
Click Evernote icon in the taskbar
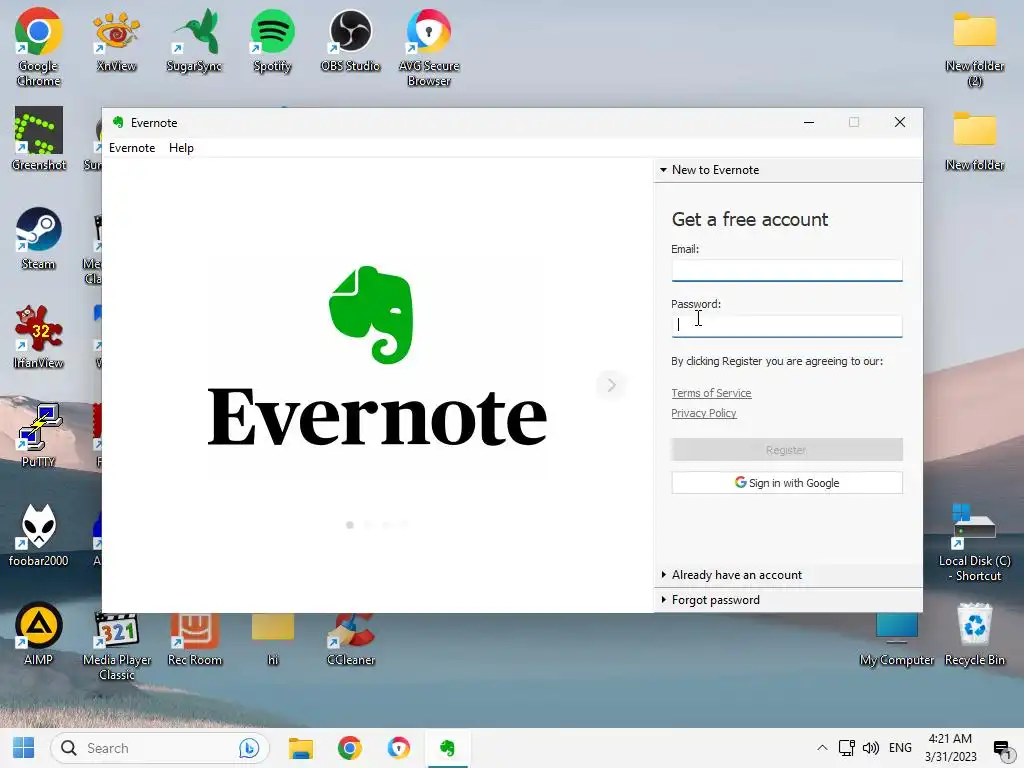coord(447,748)
